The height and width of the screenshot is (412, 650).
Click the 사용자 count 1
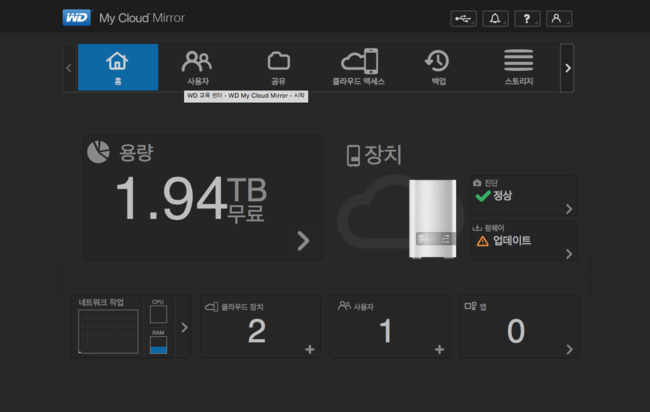386,331
